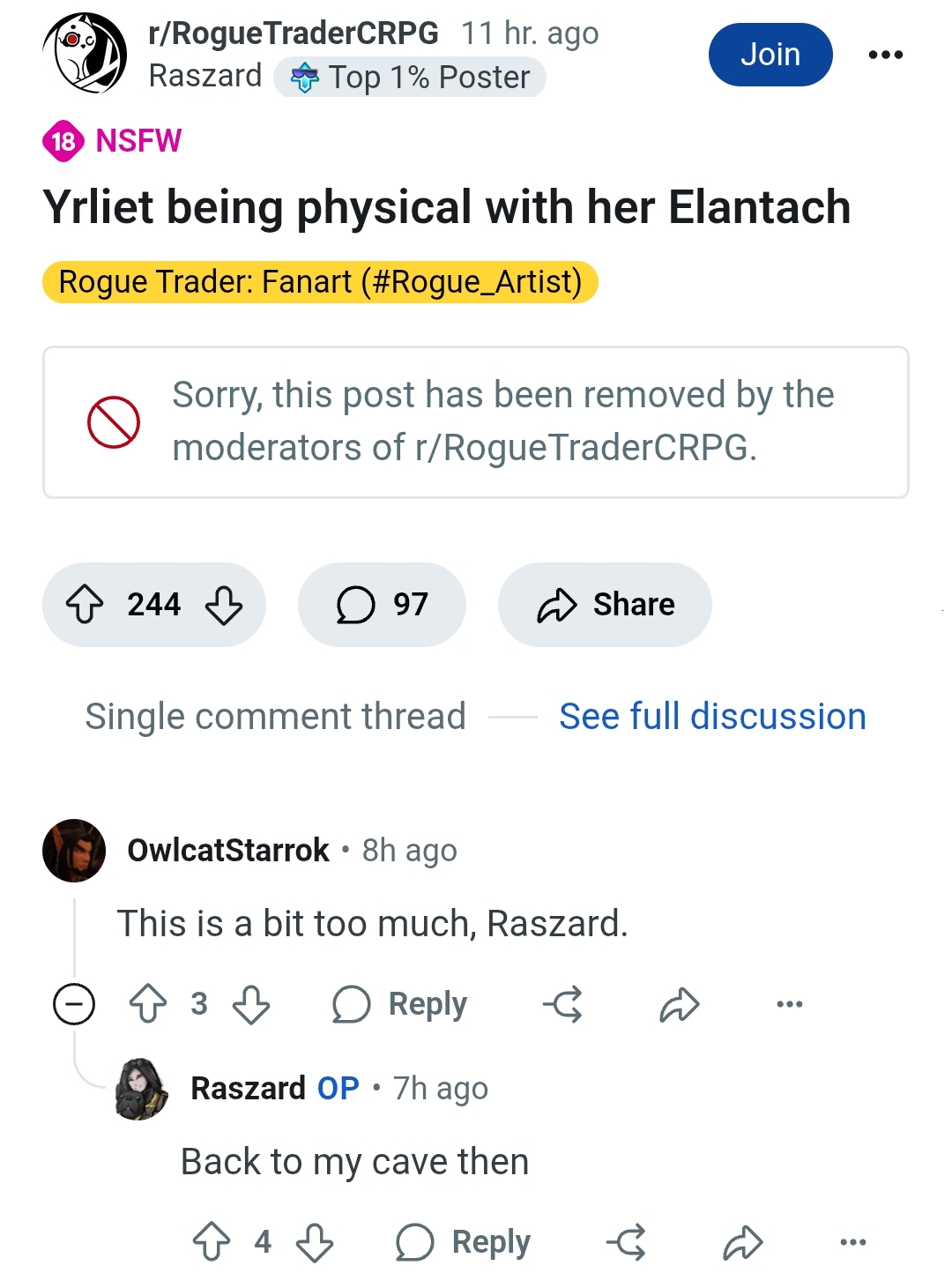The image size is (952, 1273).
Task: Upvote OwlcatStarrok's comment
Action: click(x=147, y=1004)
